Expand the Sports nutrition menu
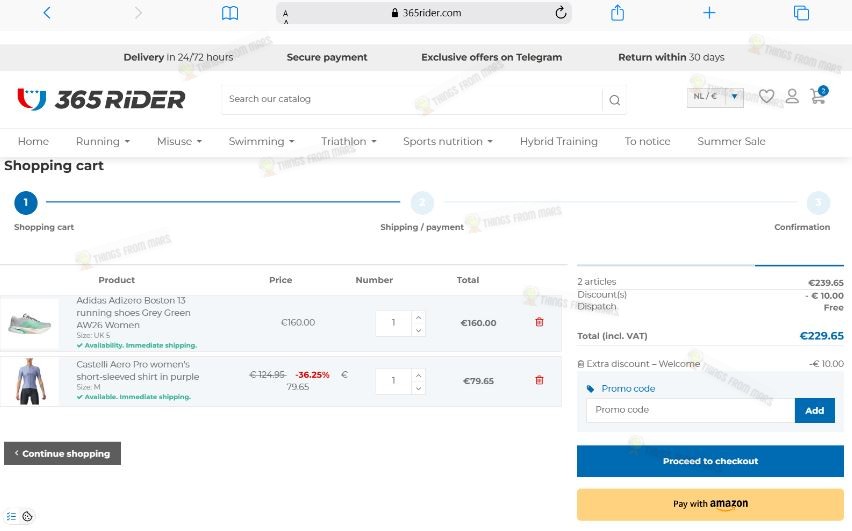The width and height of the screenshot is (852, 531). coord(448,141)
